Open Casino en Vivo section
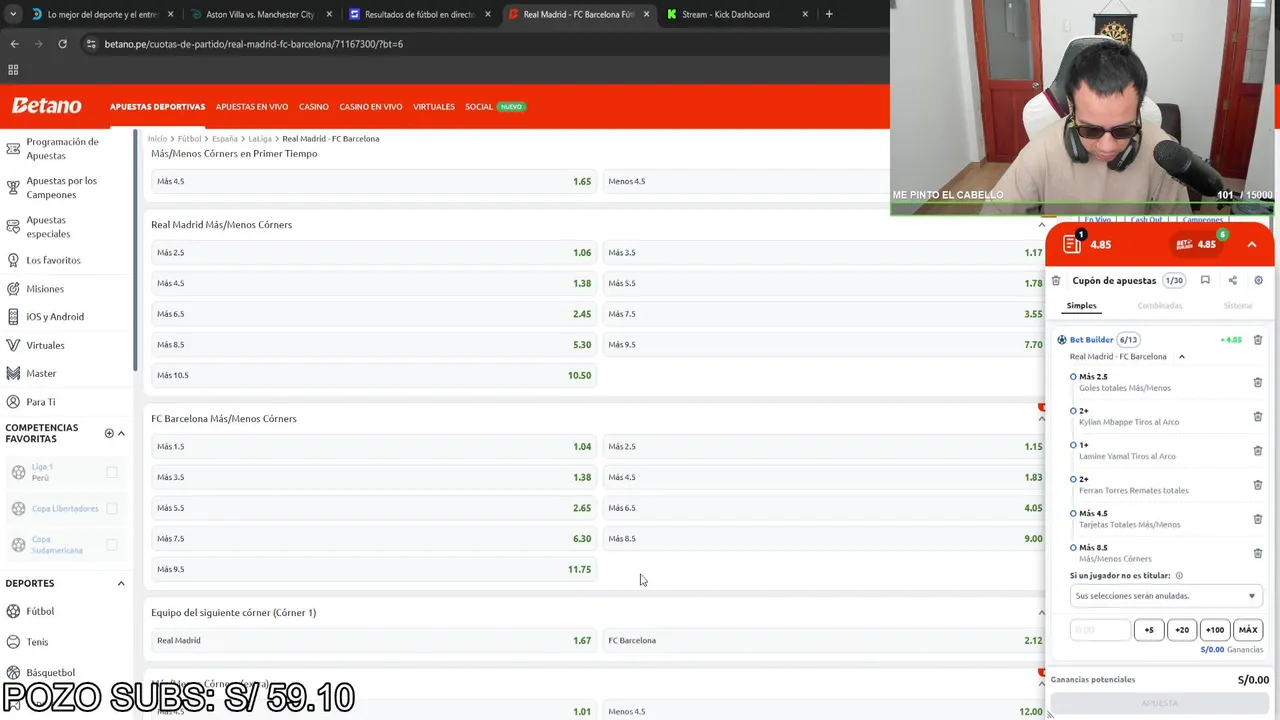The height and width of the screenshot is (720, 1280). (x=370, y=107)
